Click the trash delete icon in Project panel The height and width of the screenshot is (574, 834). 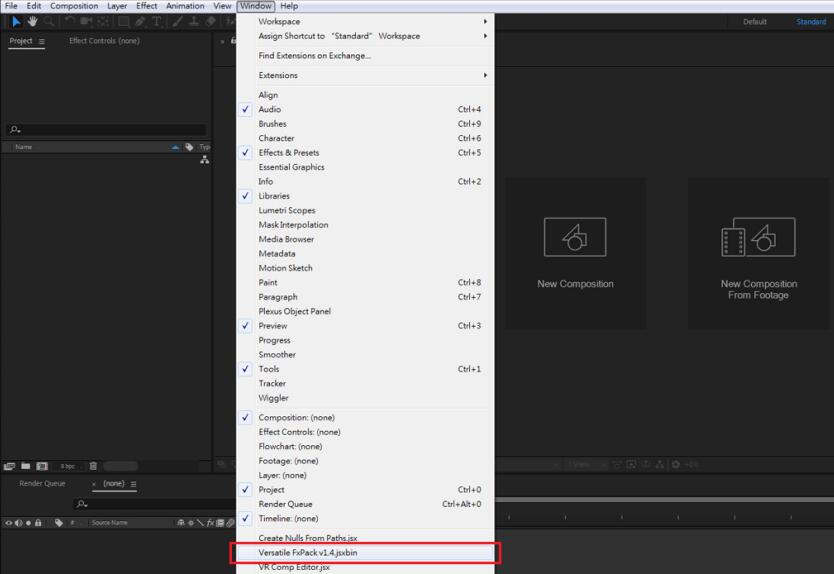(x=93, y=466)
